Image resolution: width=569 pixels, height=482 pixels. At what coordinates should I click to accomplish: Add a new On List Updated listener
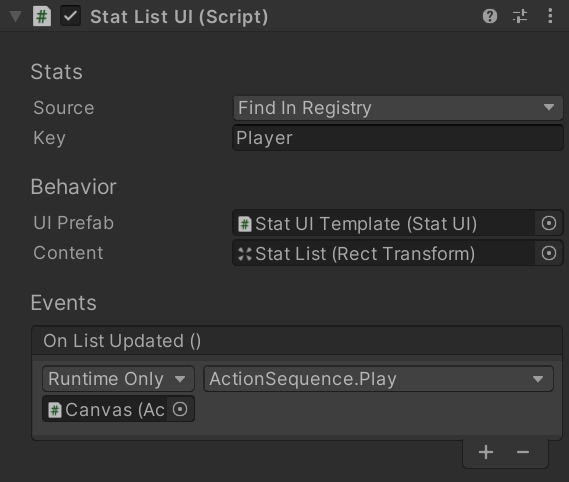(486, 452)
